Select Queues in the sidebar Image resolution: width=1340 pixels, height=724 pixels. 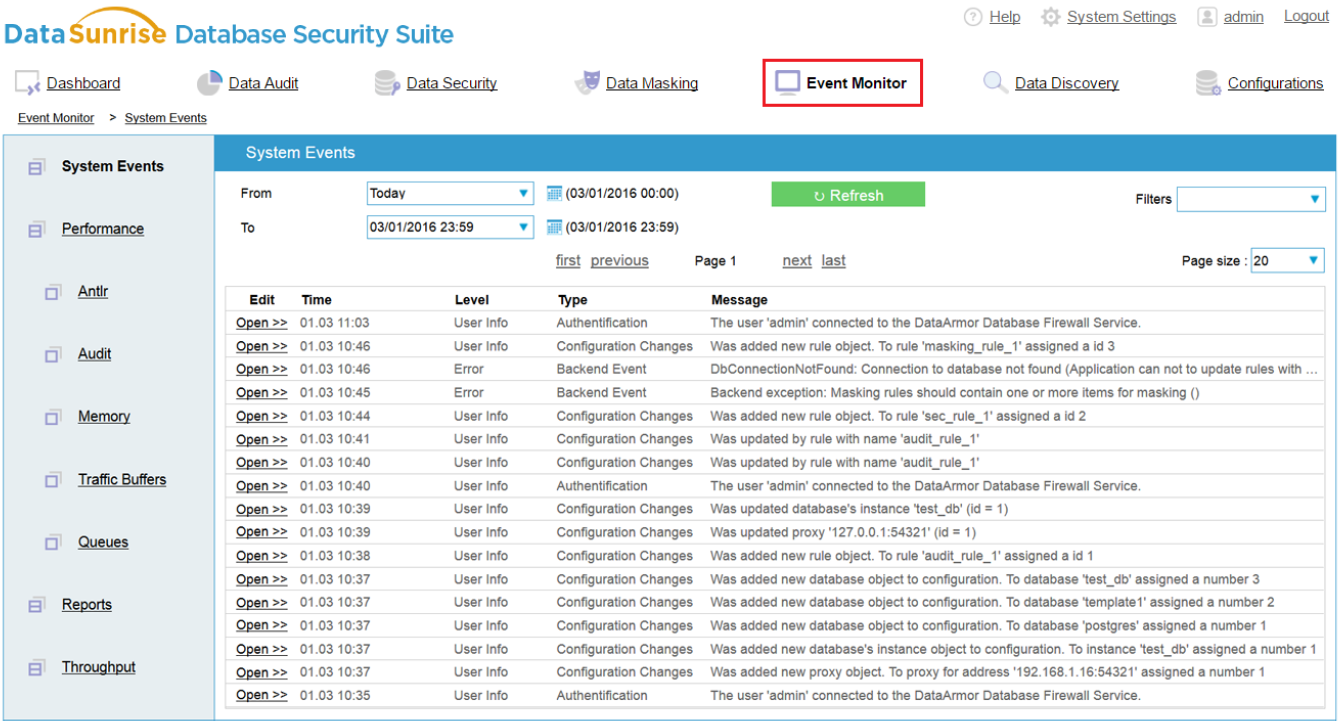pyautogui.click(x=103, y=542)
